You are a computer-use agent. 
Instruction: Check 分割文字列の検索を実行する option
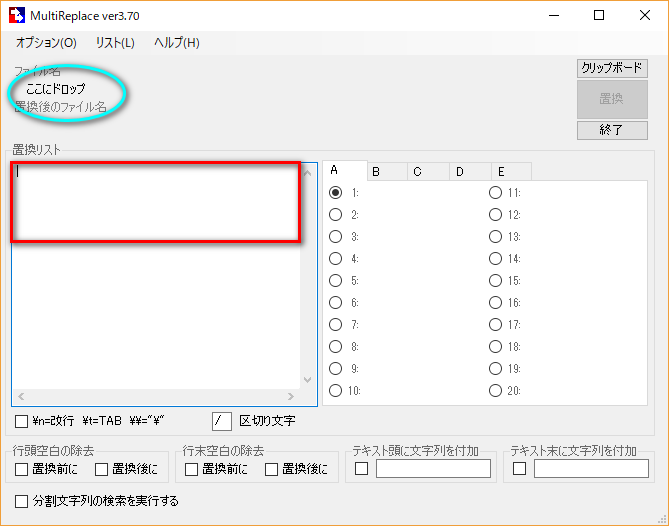tap(22, 501)
